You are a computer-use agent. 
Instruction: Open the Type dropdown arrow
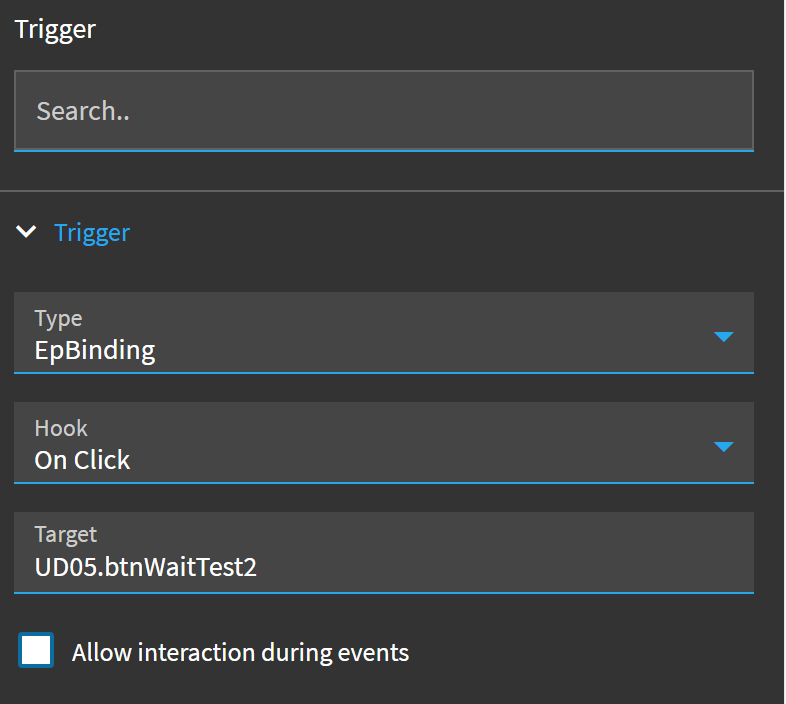tap(723, 336)
